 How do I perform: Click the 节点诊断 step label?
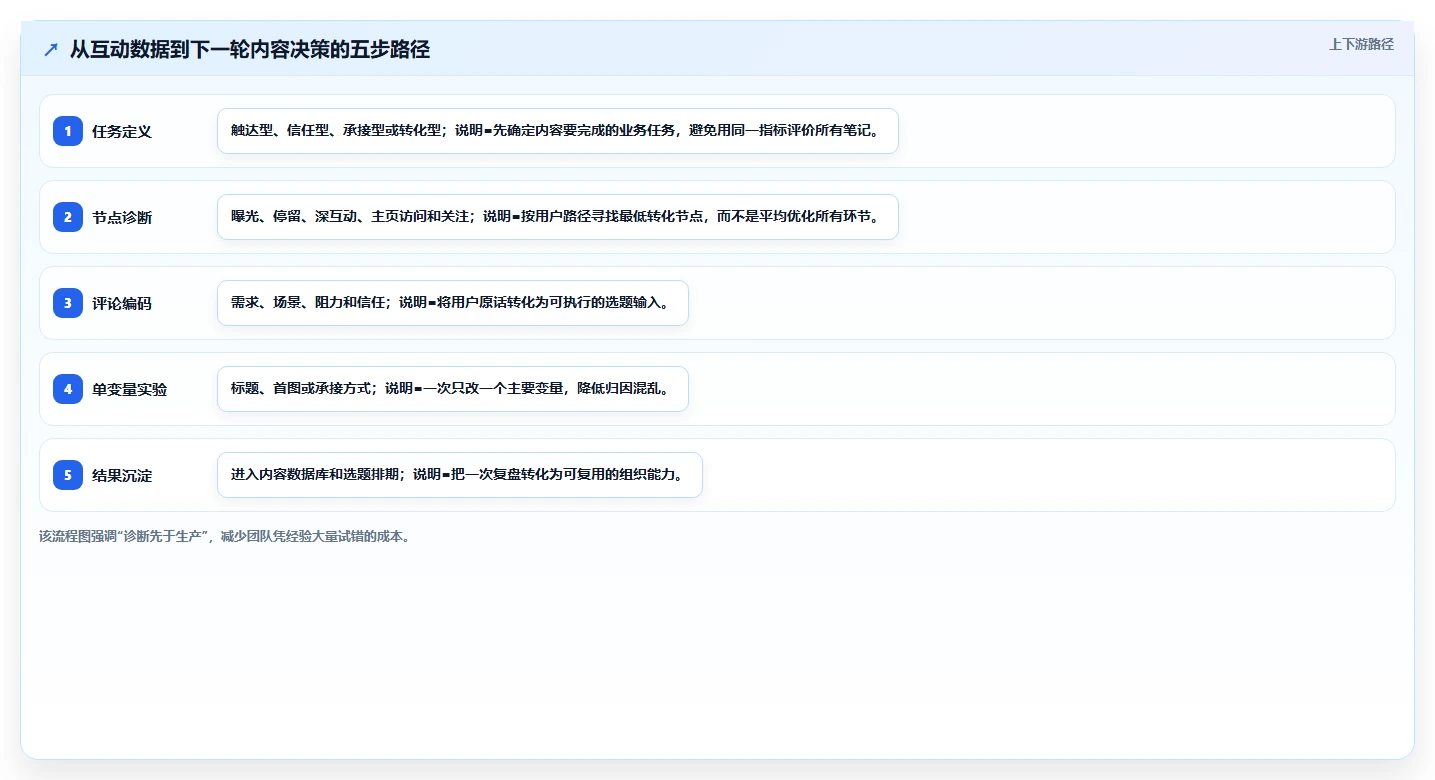(122, 218)
